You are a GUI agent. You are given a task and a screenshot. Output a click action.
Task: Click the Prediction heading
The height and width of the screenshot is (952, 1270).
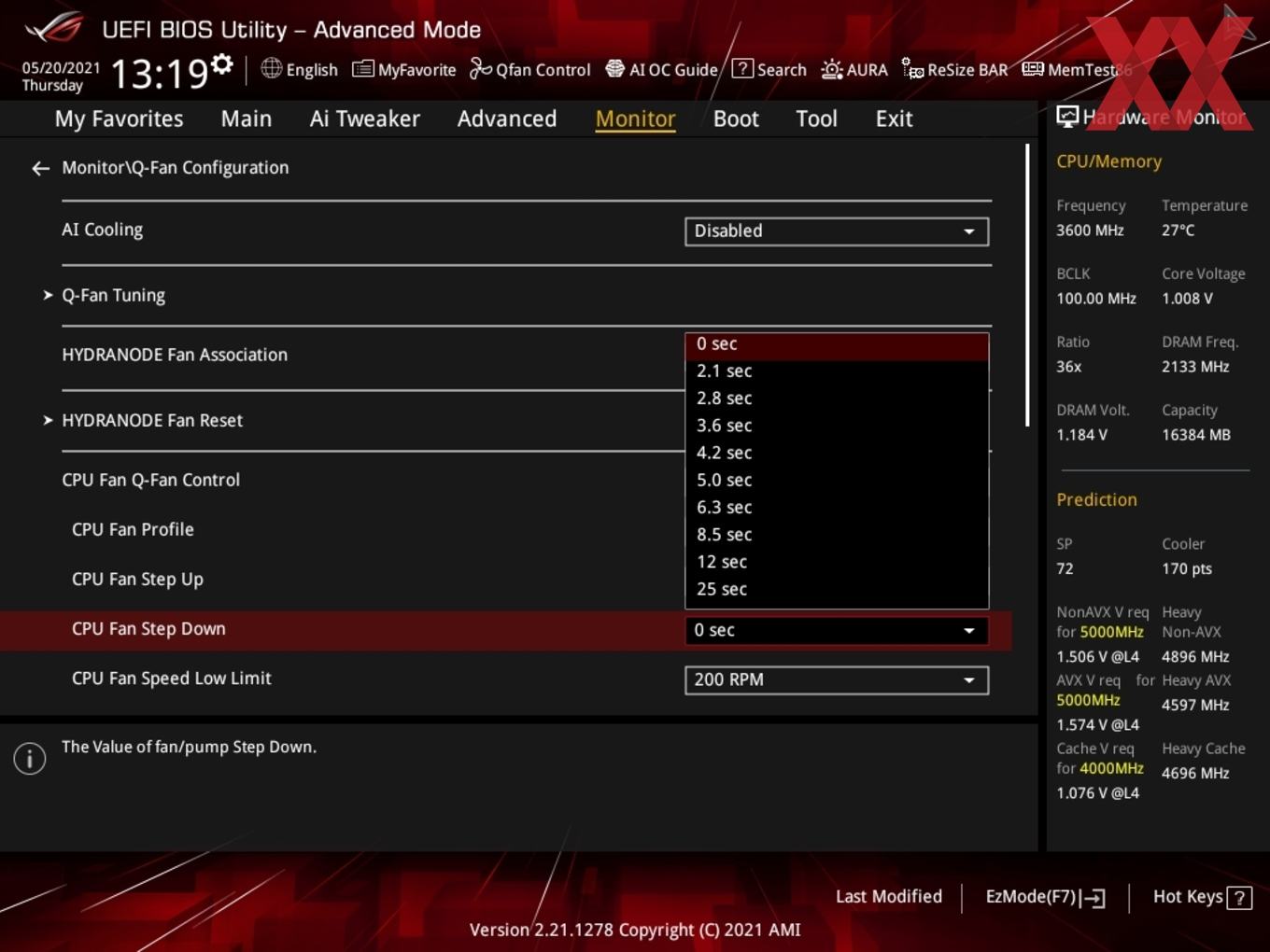click(x=1097, y=499)
